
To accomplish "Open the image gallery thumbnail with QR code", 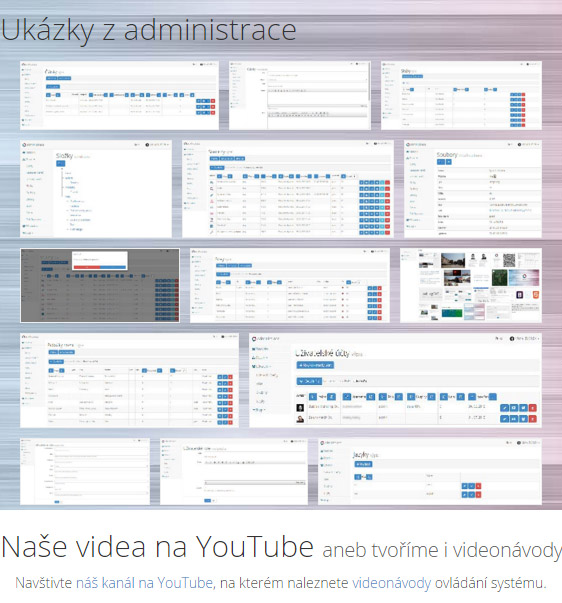I will (471, 285).
